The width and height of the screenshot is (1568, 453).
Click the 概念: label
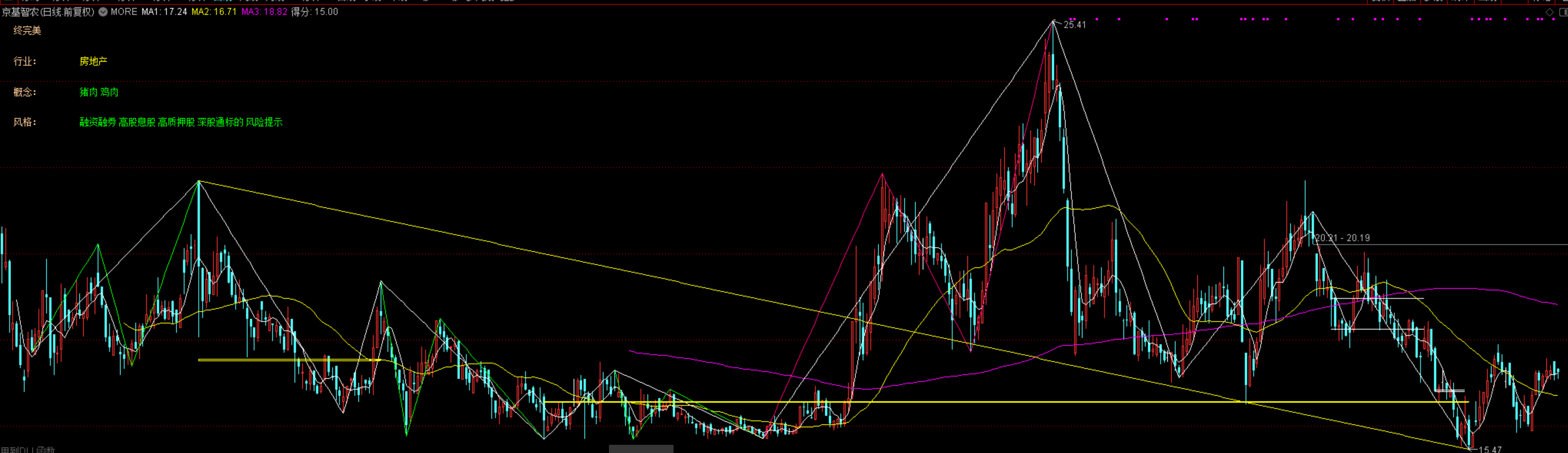(25, 92)
